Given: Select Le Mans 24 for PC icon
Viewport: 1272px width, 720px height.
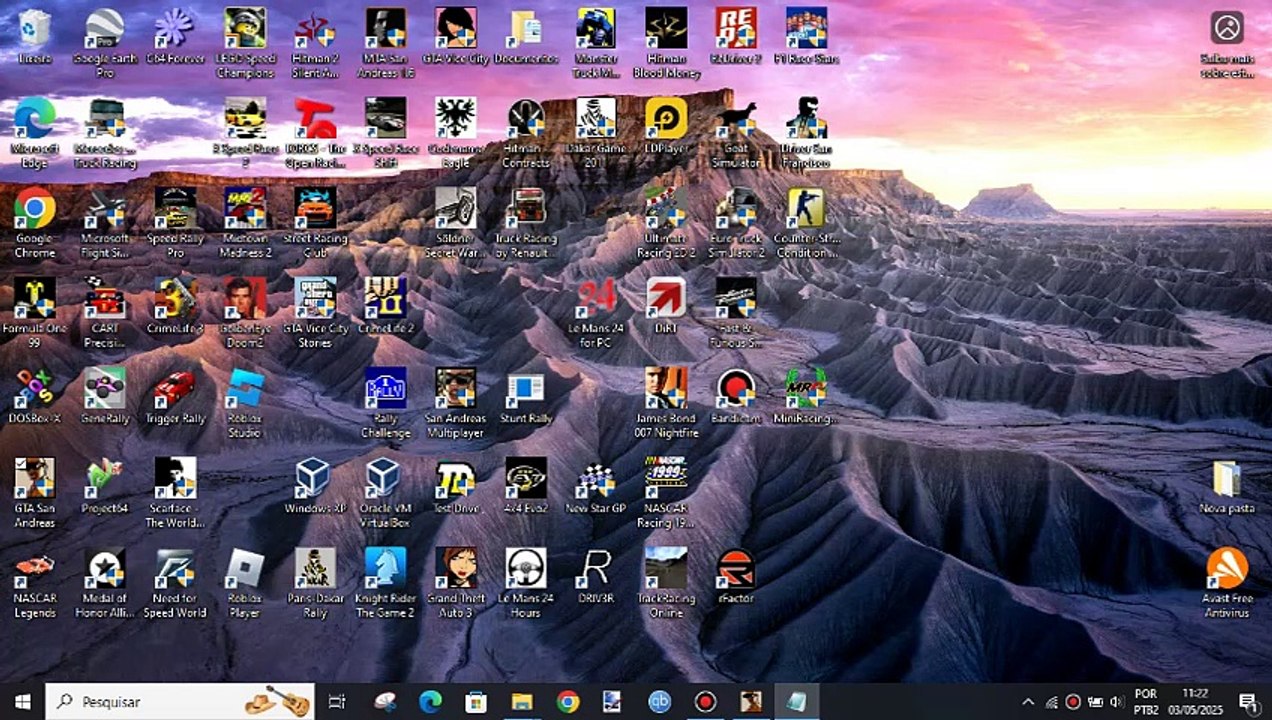Looking at the screenshot, I should coord(595,313).
